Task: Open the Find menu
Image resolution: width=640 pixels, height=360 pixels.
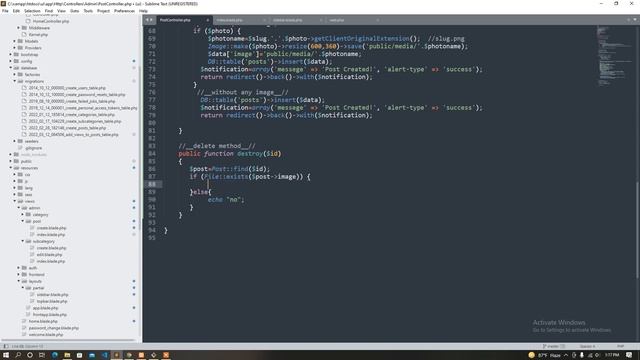Action: coord(49,11)
